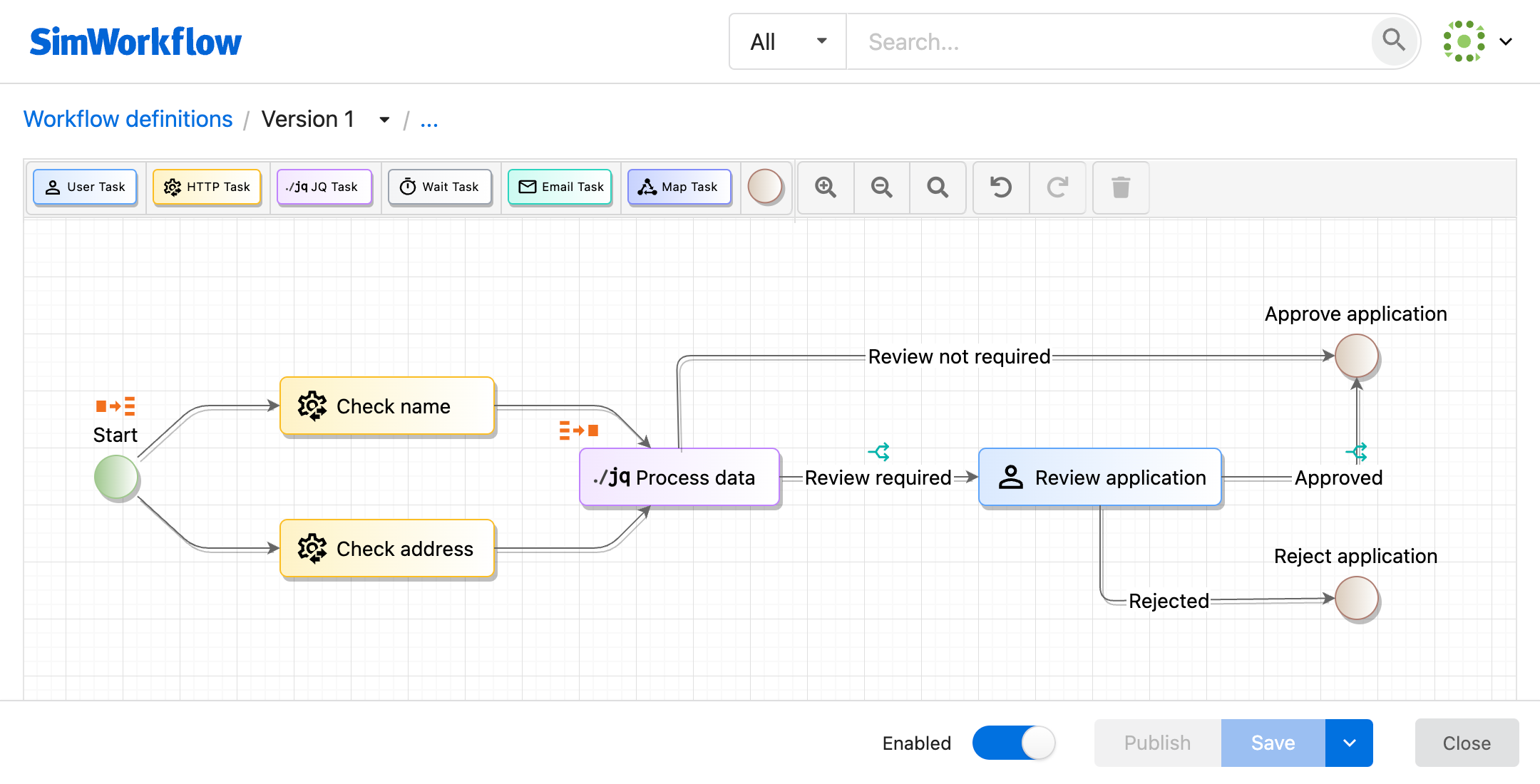Open the user avatar menu
The height and width of the screenshot is (784, 1540).
[1464, 41]
